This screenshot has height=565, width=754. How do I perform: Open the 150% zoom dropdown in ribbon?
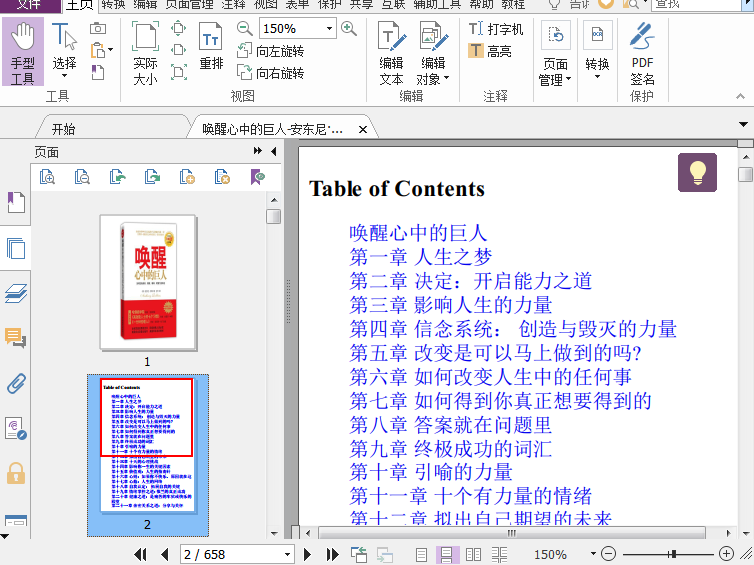coord(329,29)
